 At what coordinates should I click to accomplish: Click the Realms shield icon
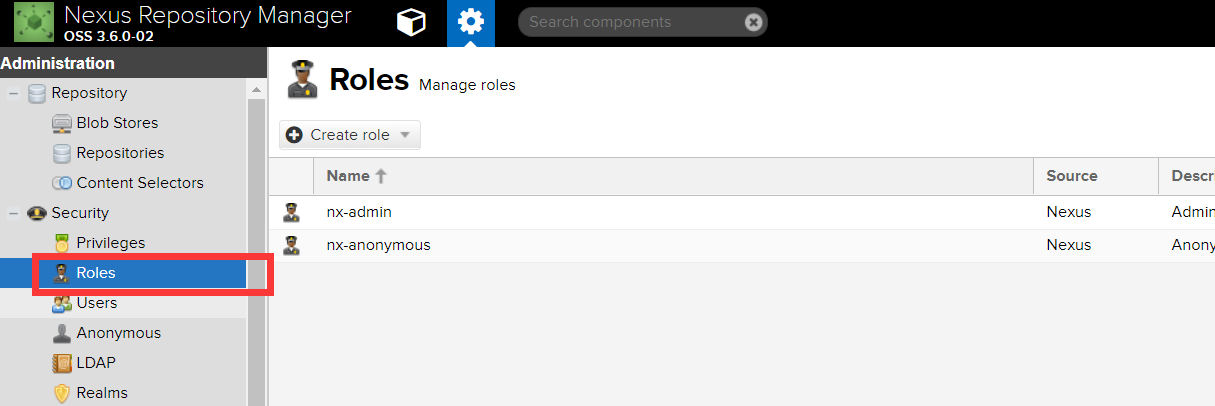(x=62, y=393)
